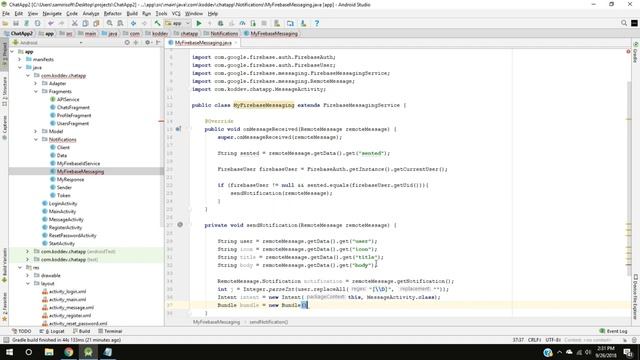640x360 pixels.
Task: Open the VCS menu
Action: [176, 13]
